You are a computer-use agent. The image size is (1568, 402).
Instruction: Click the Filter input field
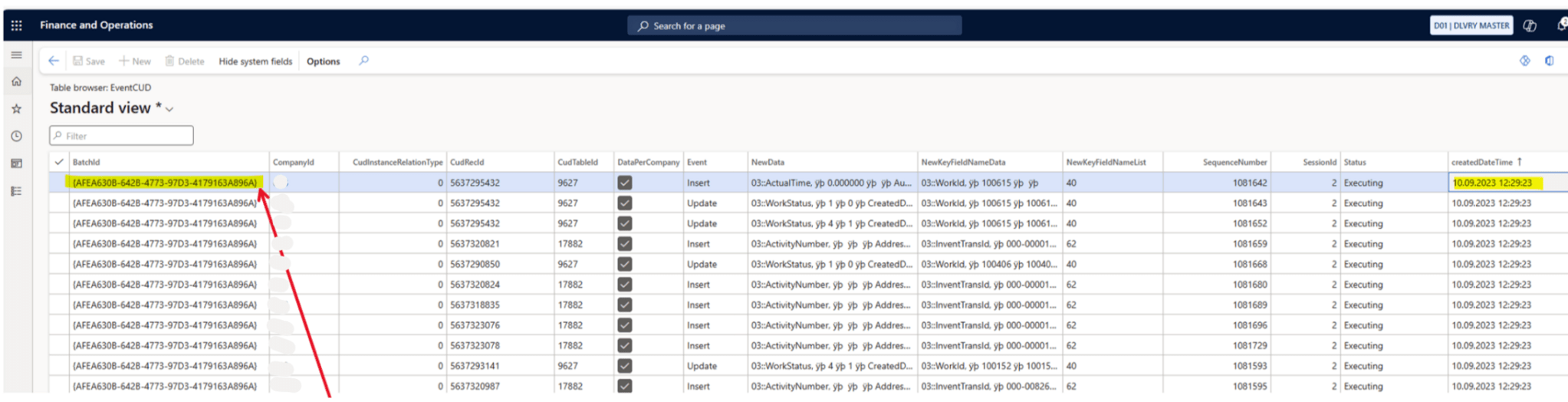click(121, 136)
